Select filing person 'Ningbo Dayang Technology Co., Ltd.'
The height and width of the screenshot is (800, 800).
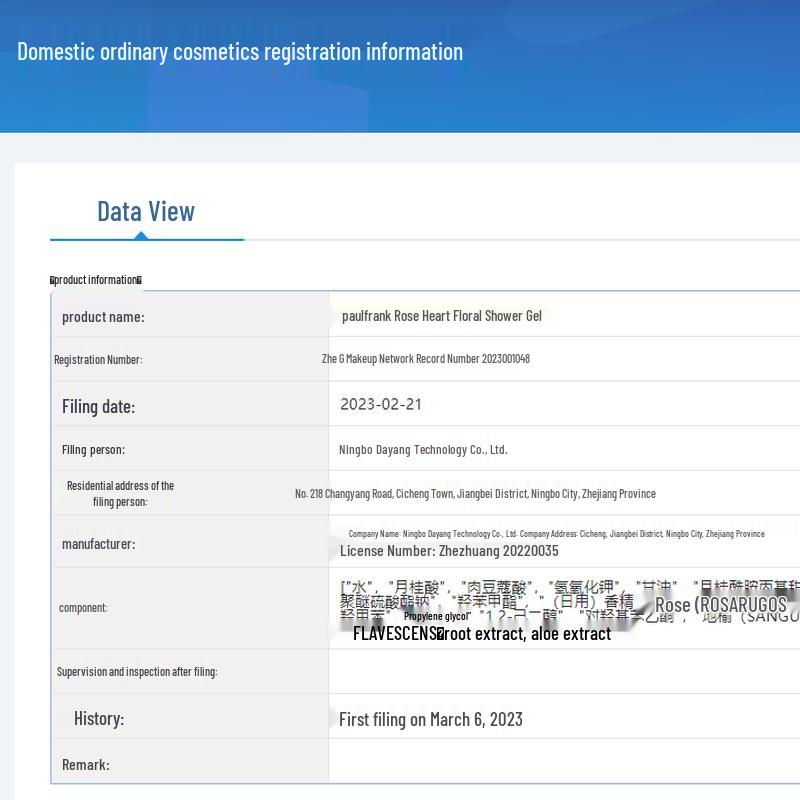pyautogui.click(x=422, y=450)
